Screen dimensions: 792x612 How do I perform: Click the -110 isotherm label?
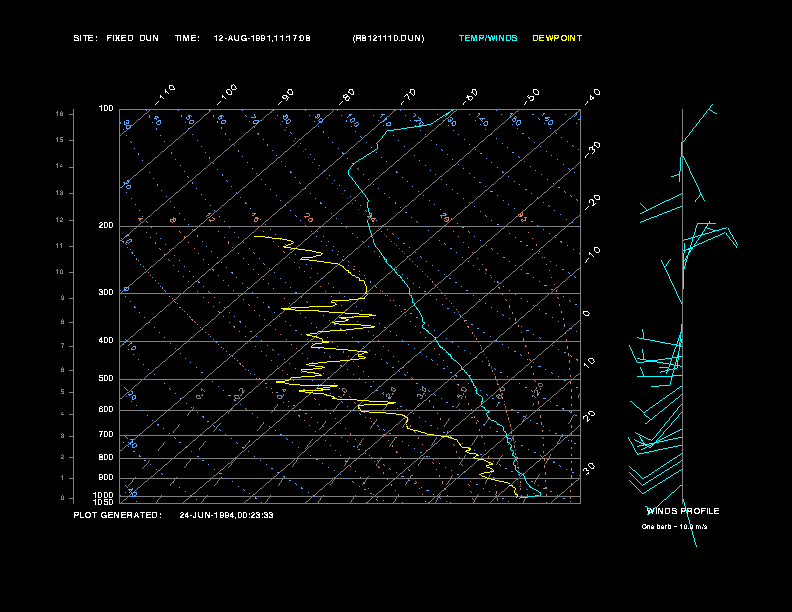pyautogui.click(x=165, y=95)
